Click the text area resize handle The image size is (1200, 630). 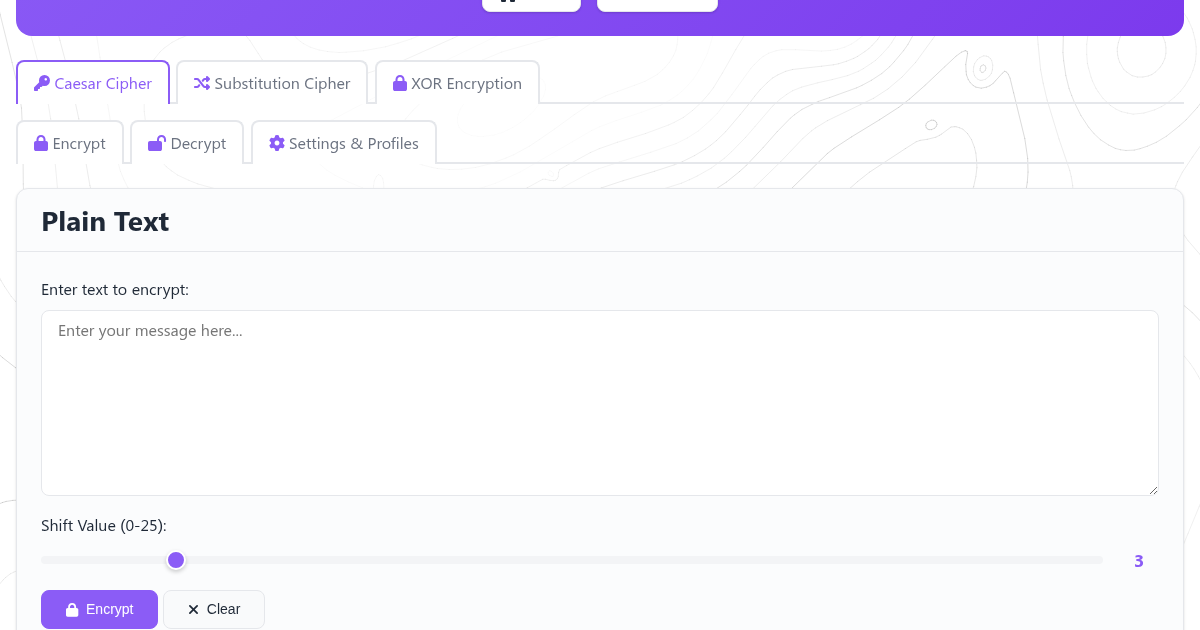coord(1153,490)
